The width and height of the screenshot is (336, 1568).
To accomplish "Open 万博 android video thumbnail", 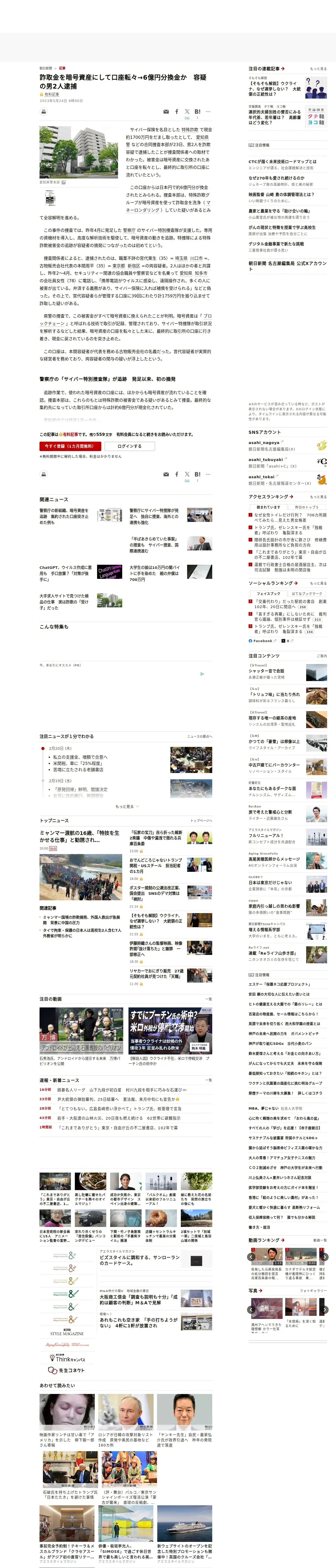I will [81, 1030].
